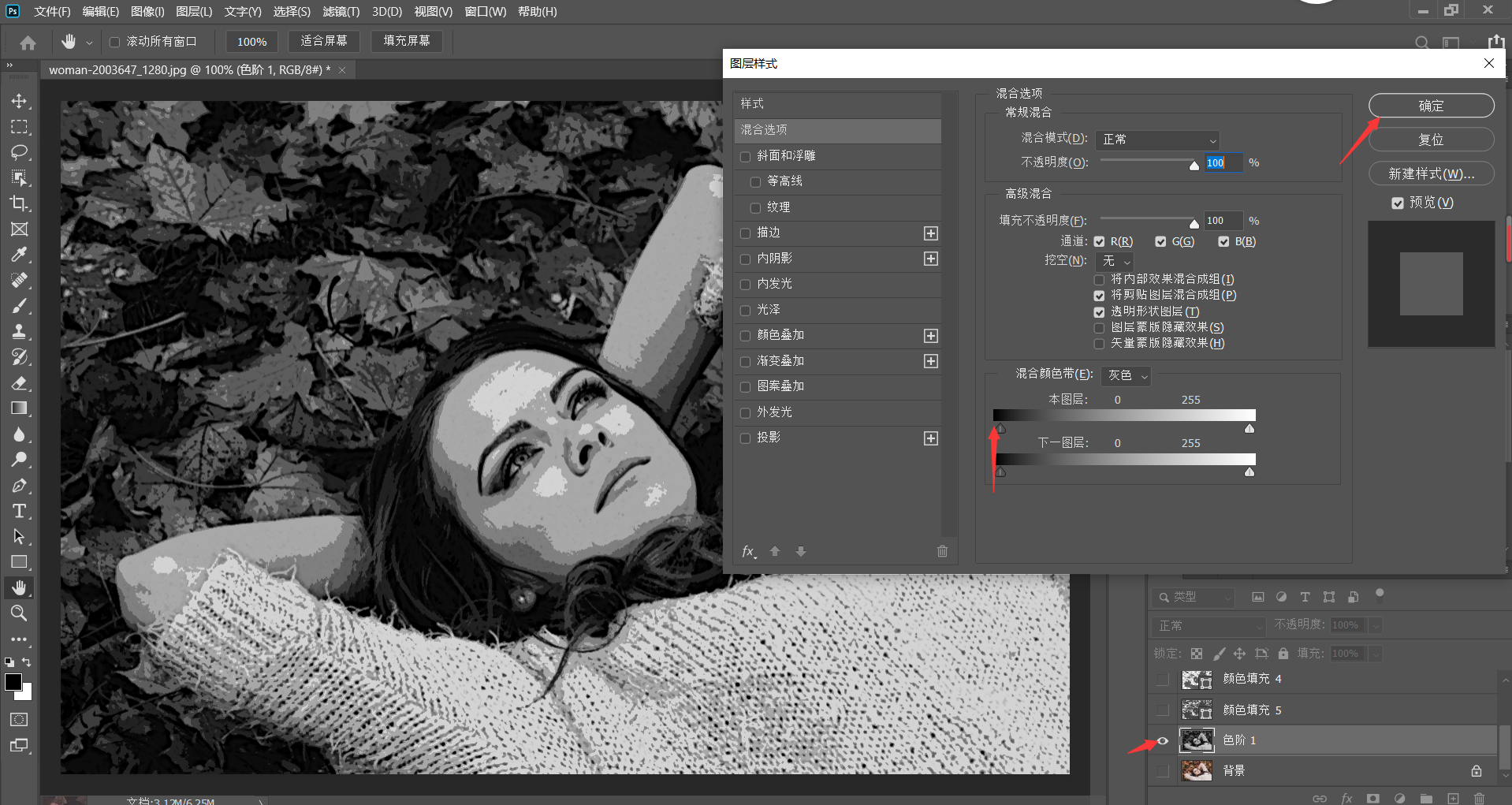1512x805 pixels.
Task: Select the Crop tool
Action: (19, 203)
